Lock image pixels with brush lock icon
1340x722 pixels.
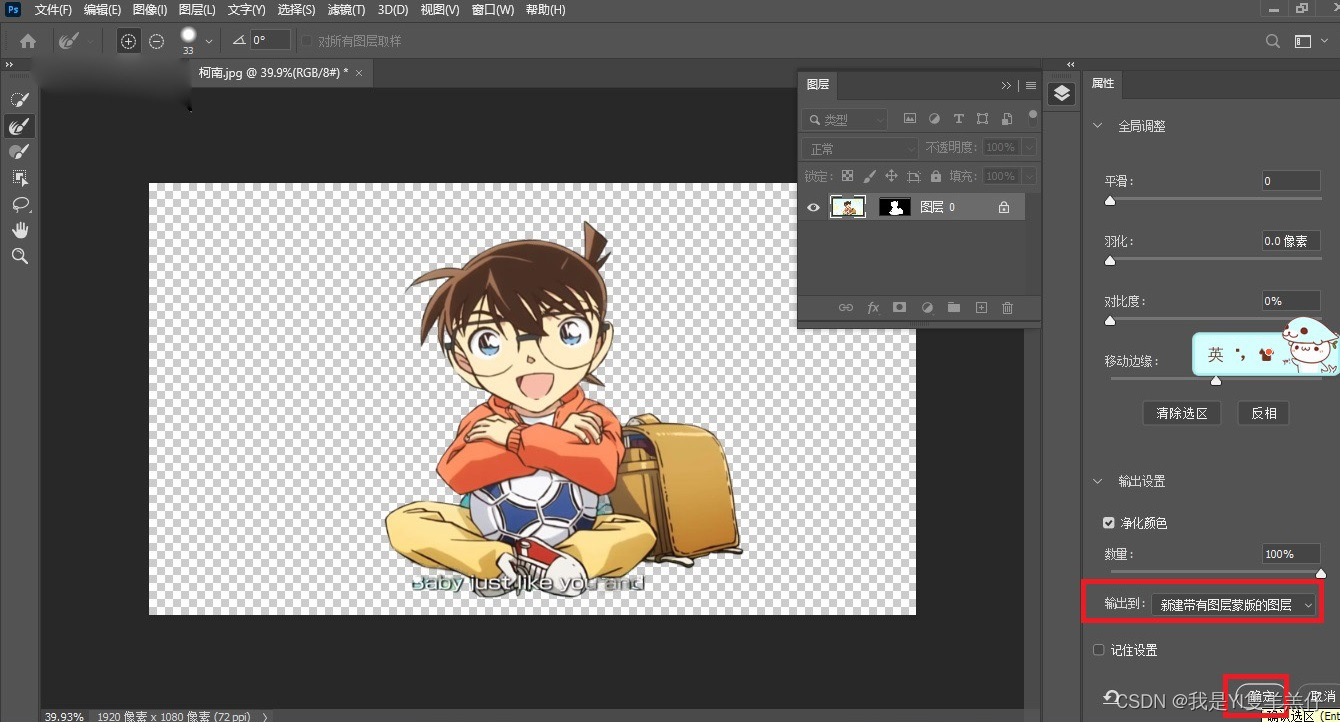869,176
